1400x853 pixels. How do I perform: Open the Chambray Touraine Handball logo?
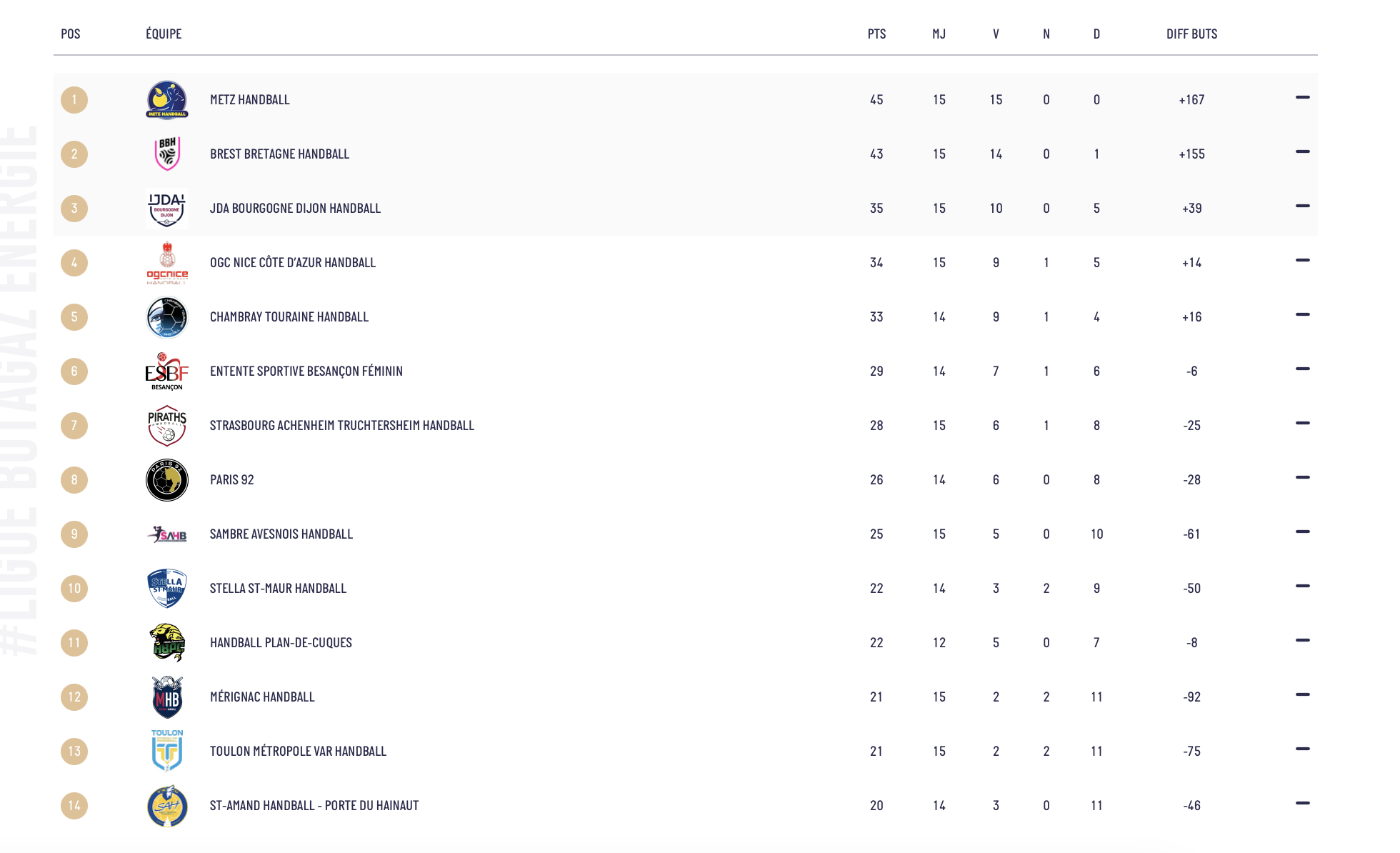(167, 317)
